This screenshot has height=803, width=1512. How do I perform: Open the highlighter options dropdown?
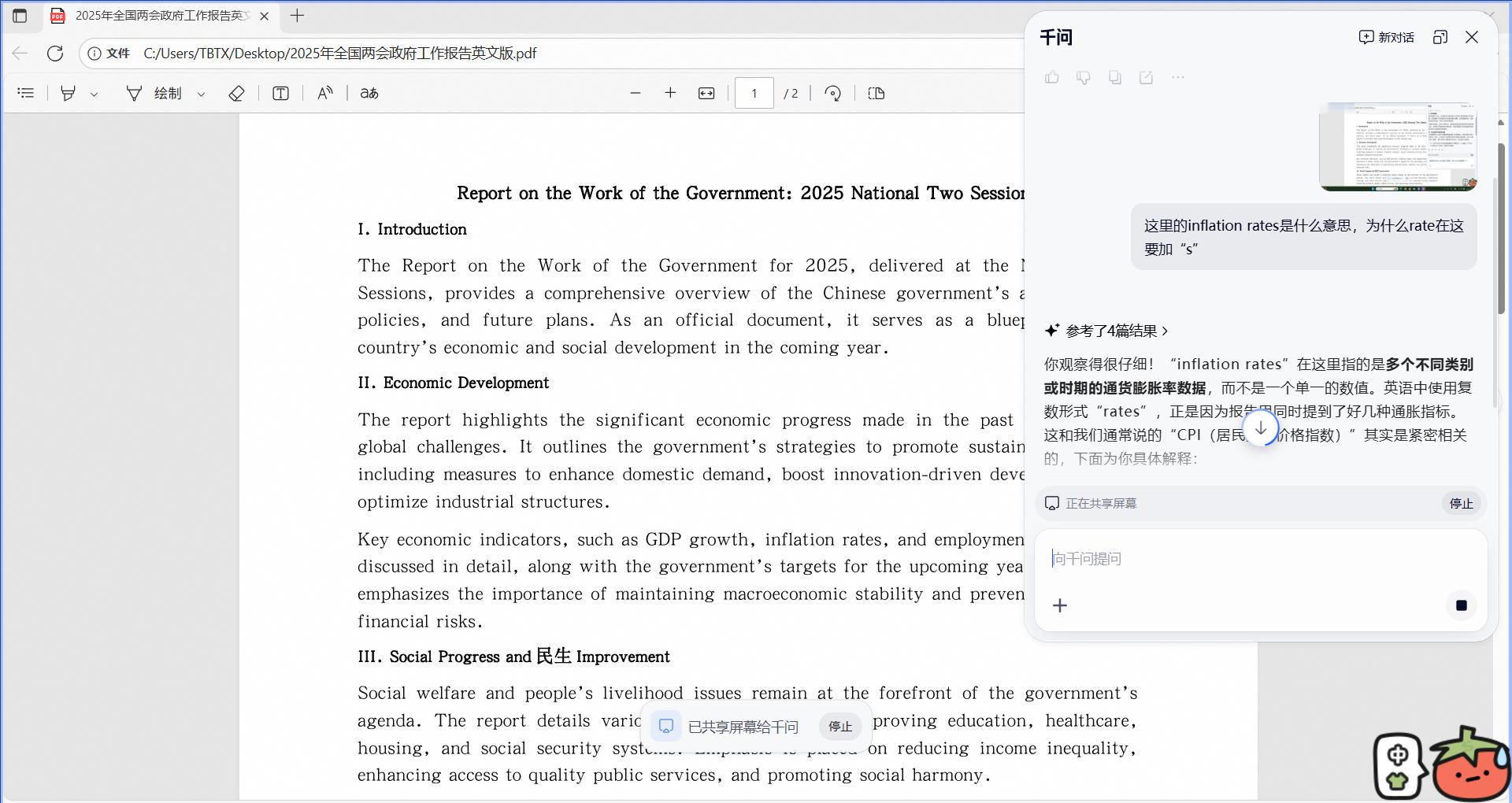pos(94,94)
